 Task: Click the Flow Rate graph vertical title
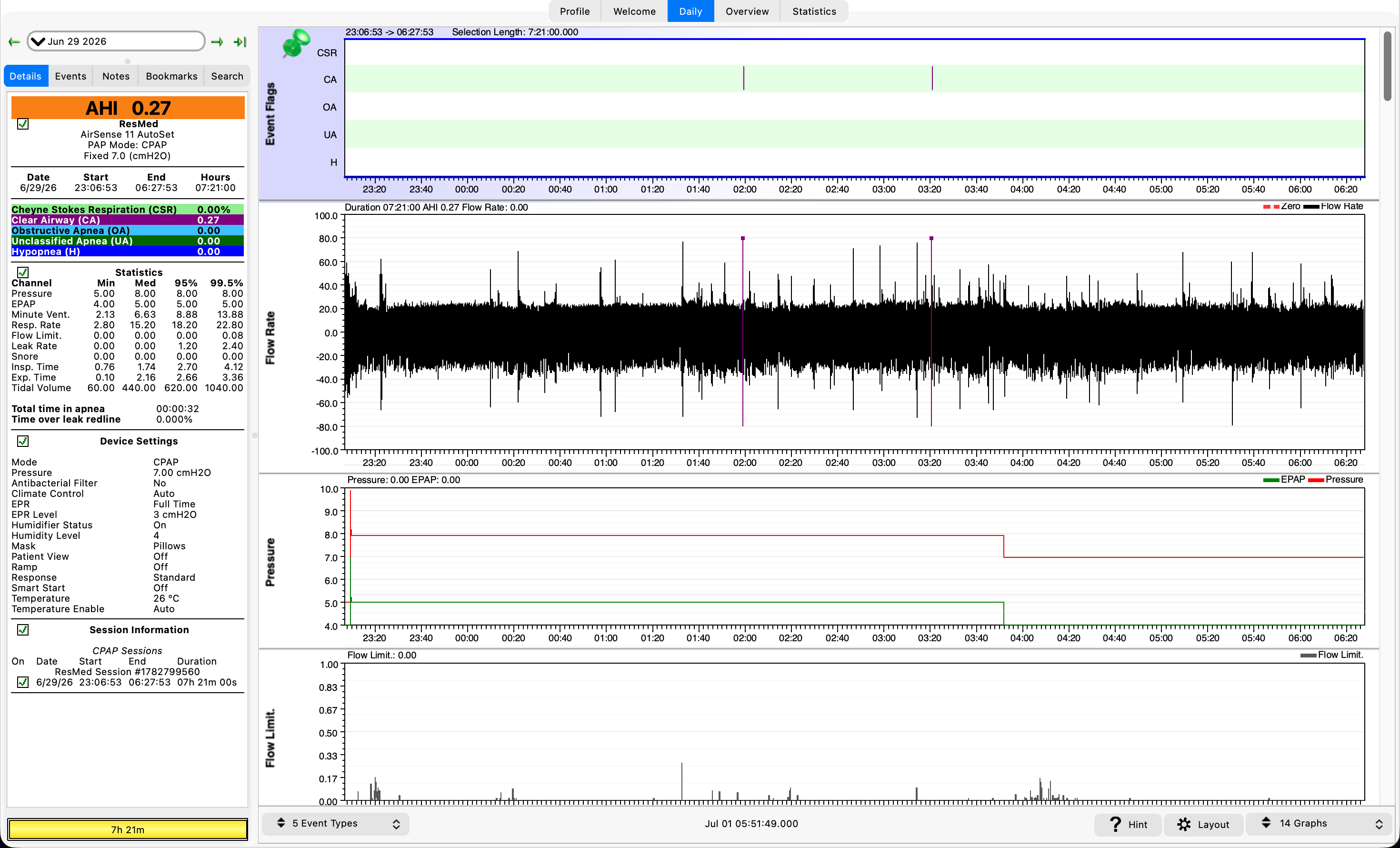coord(270,338)
